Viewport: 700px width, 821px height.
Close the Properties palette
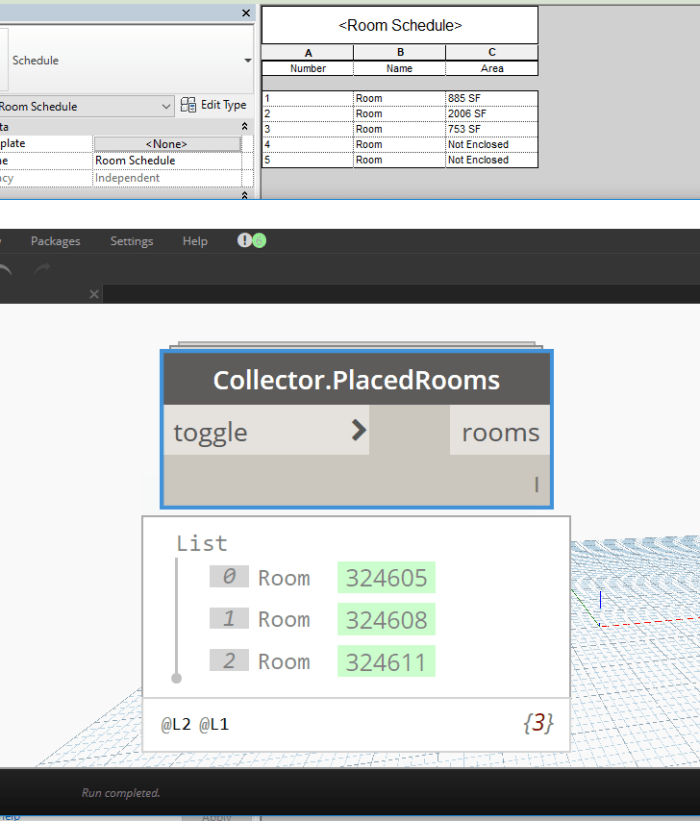(246, 13)
